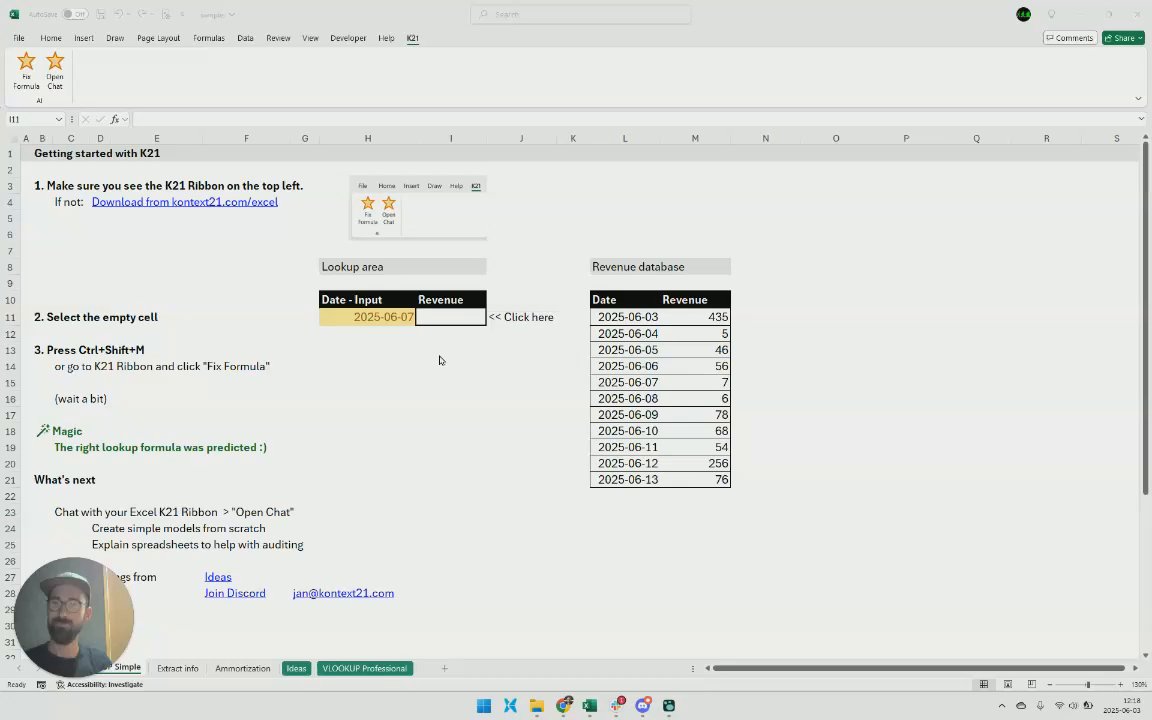The image size is (1152, 720).
Task: Switch to Normal view icon
Action: [x=984, y=685]
